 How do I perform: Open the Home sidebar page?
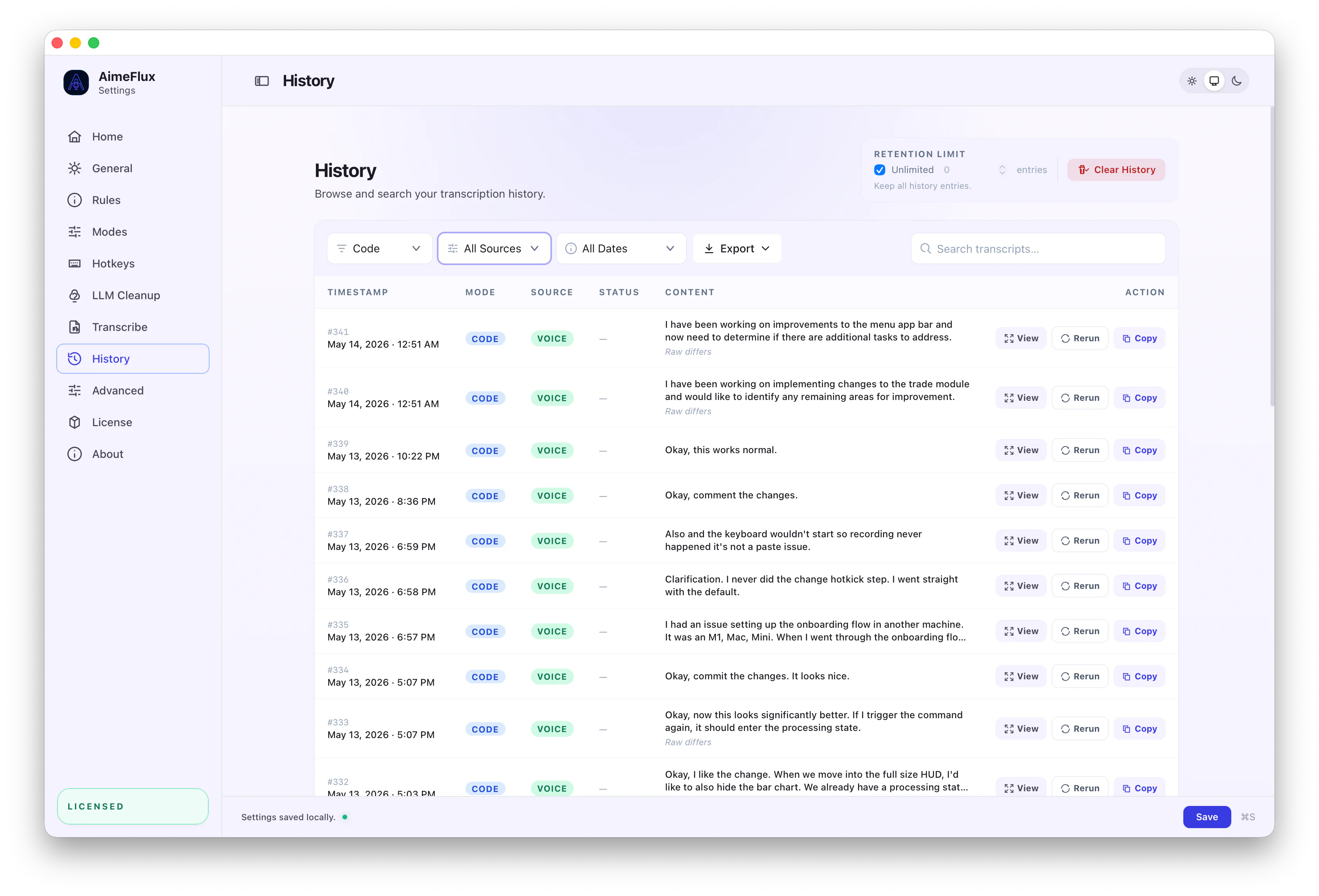[133, 137]
